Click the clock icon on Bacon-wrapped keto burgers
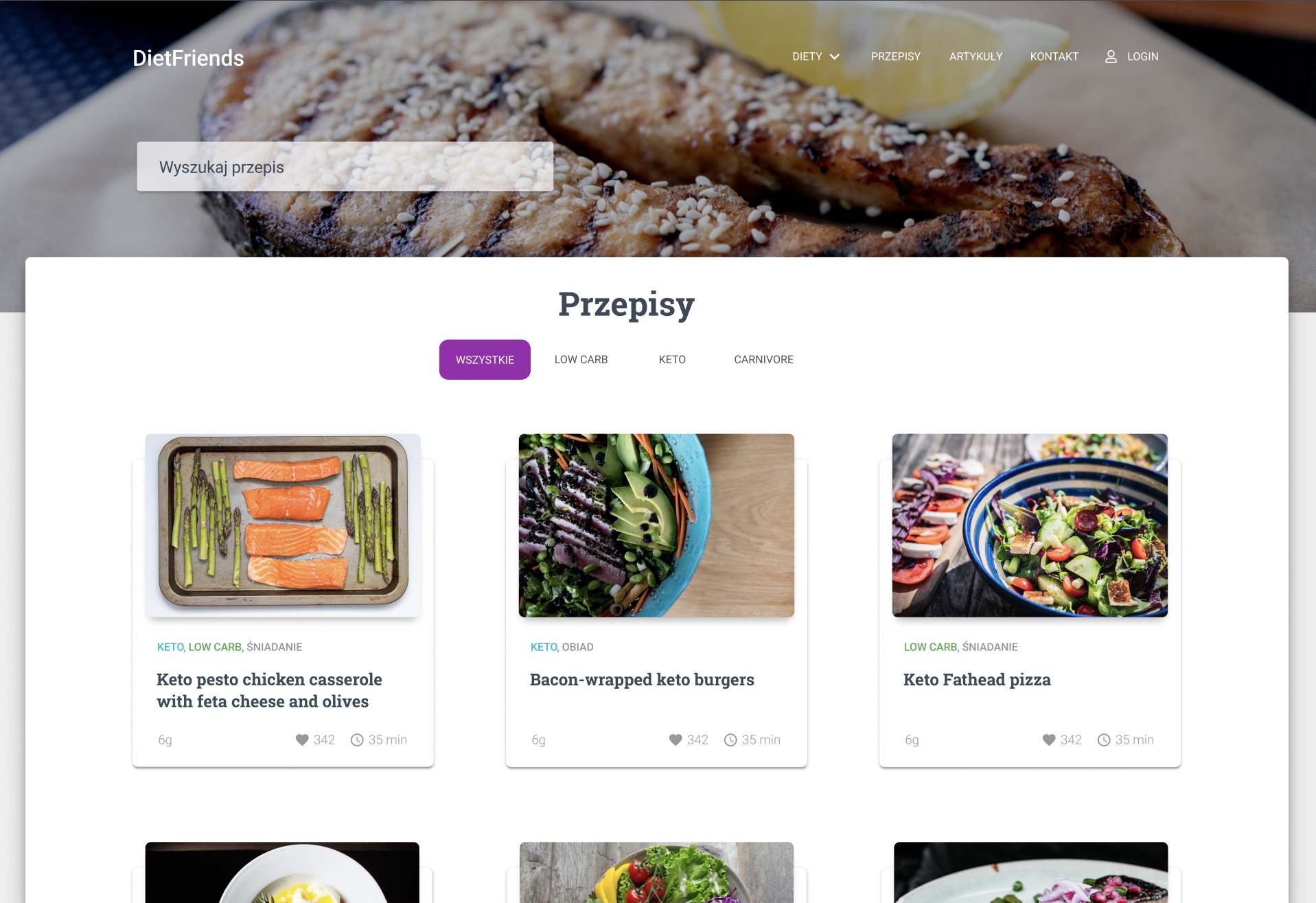This screenshot has width=1316, height=903. pyautogui.click(x=730, y=740)
